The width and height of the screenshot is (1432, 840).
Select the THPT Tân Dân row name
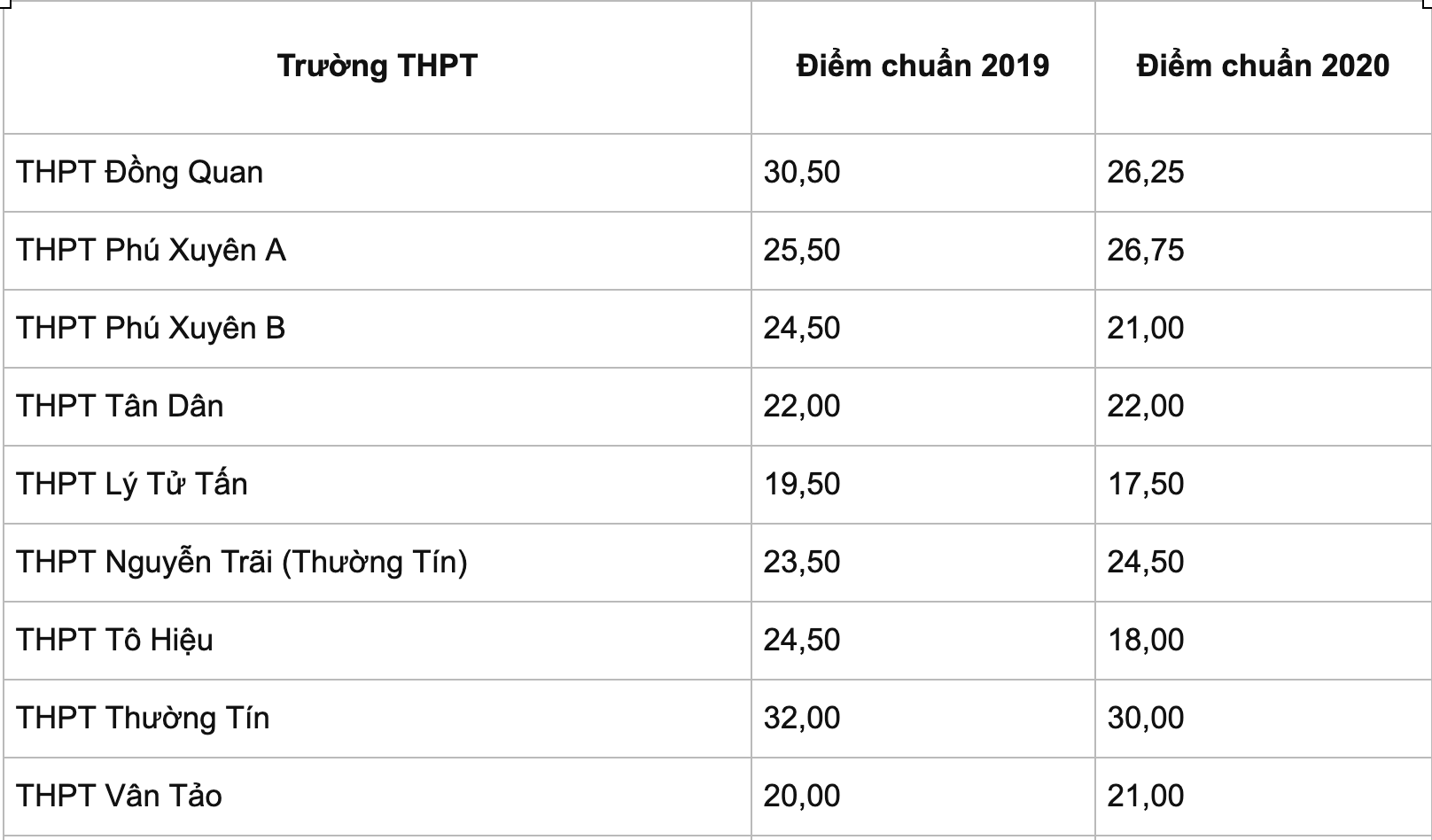[120, 406]
